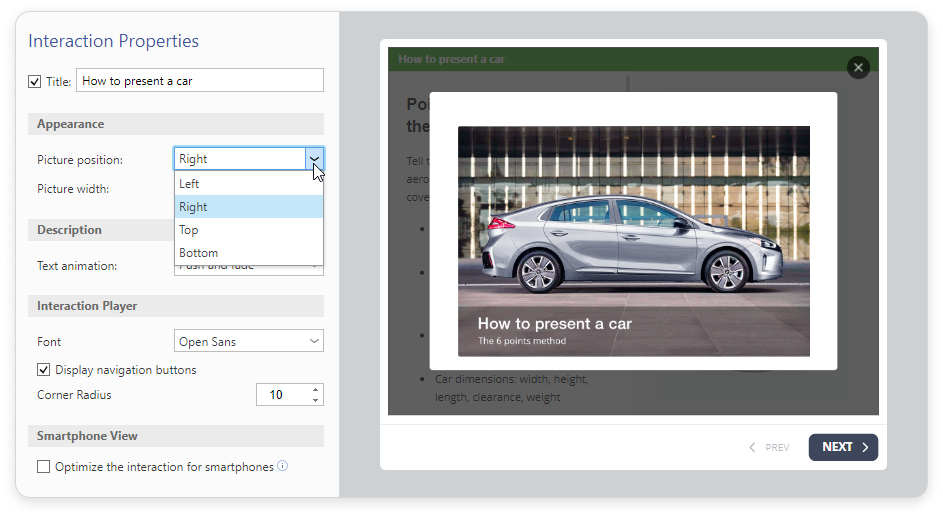Enable Optimize the interaction for smartphones

pyautogui.click(x=44, y=467)
